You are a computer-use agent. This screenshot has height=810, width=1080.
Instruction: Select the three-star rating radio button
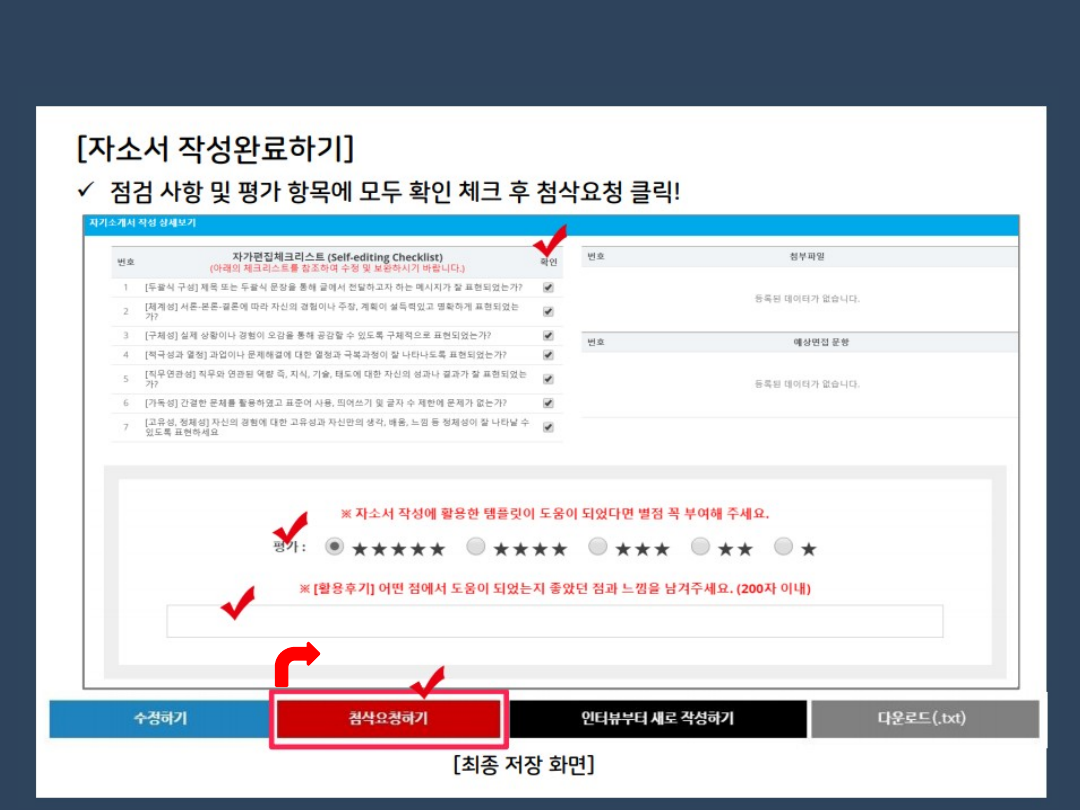[597, 547]
